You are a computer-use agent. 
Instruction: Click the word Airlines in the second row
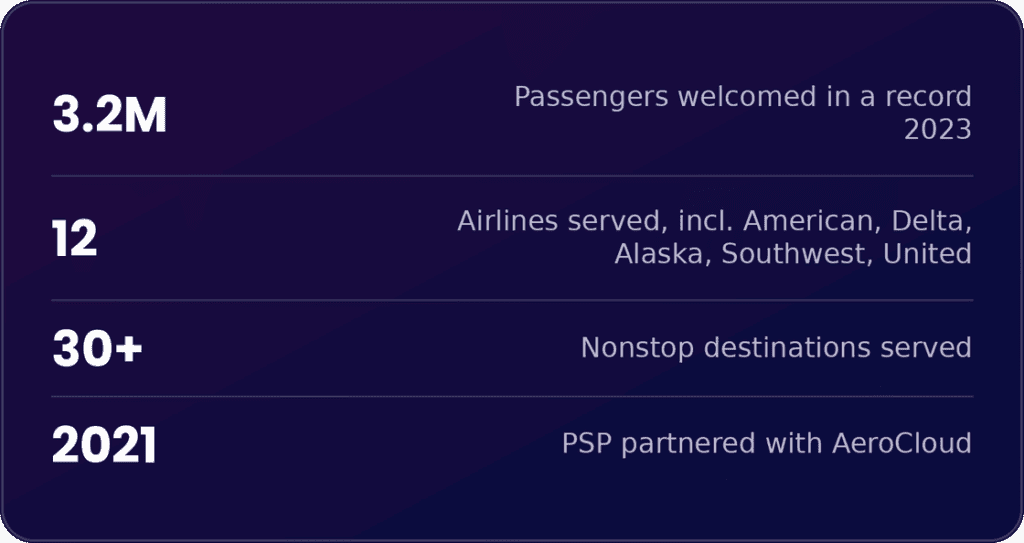click(x=507, y=221)
